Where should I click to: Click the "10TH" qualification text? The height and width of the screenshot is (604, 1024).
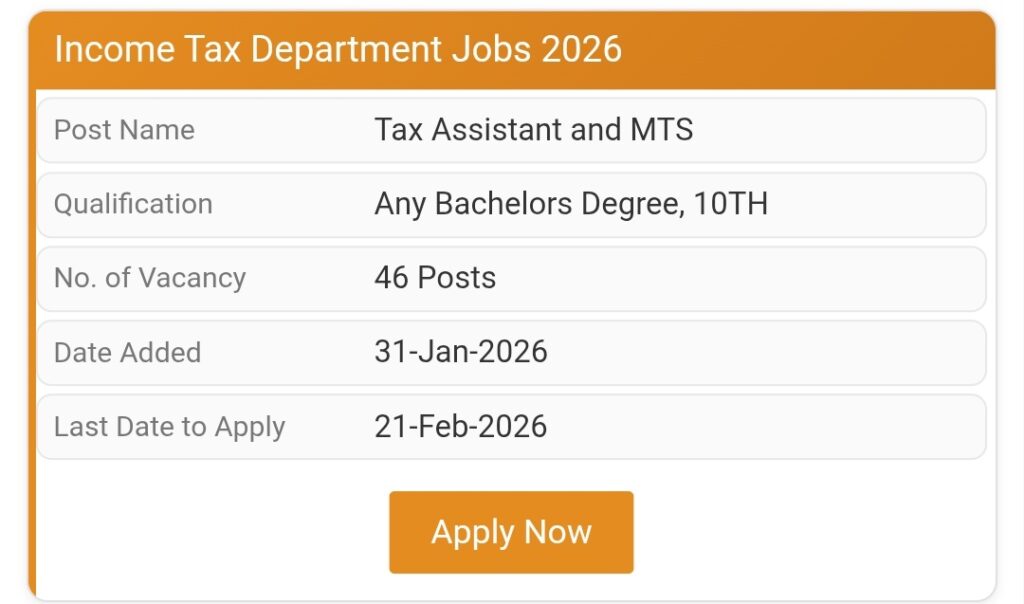point(731,204)
